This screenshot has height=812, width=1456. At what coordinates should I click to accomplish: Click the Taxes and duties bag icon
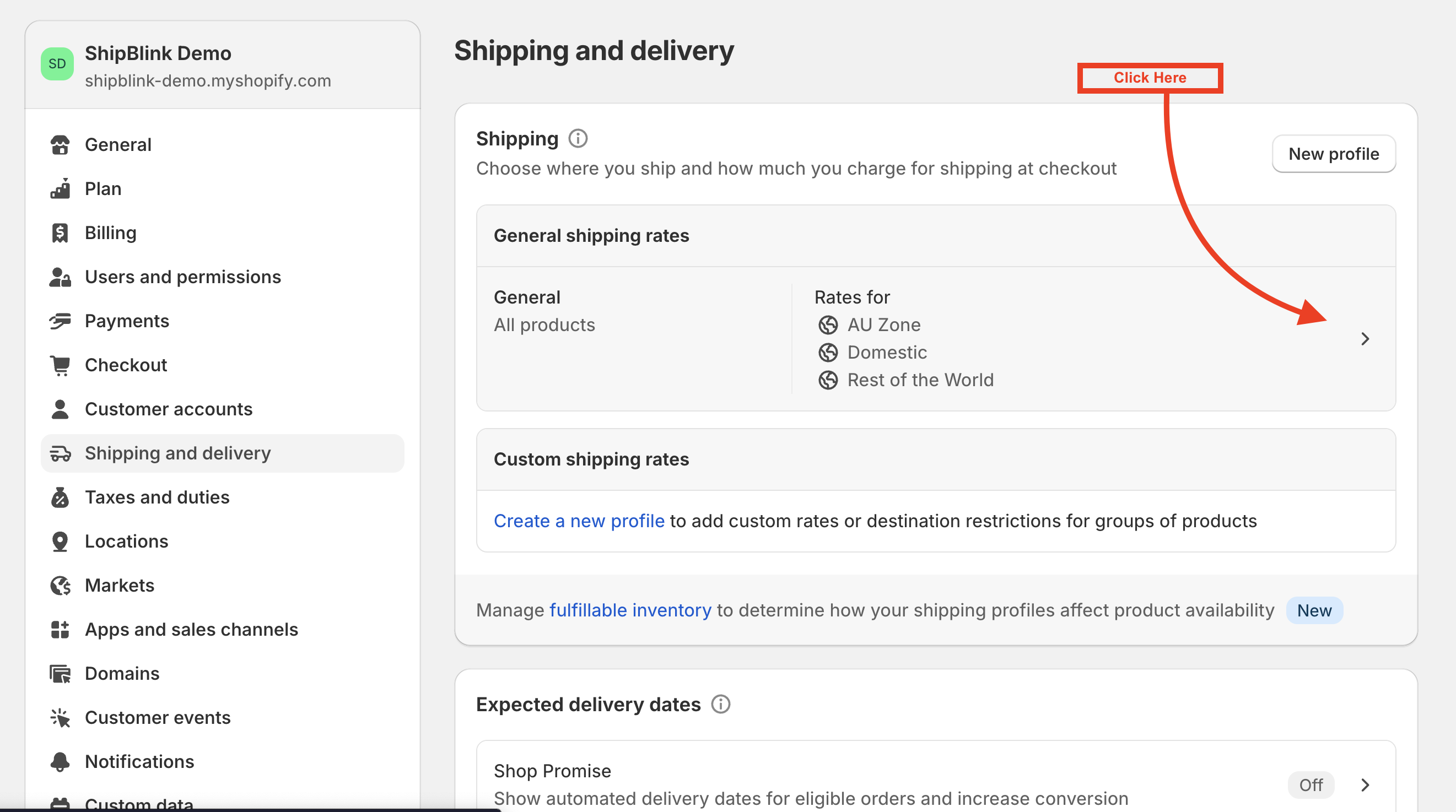(60, 497)
